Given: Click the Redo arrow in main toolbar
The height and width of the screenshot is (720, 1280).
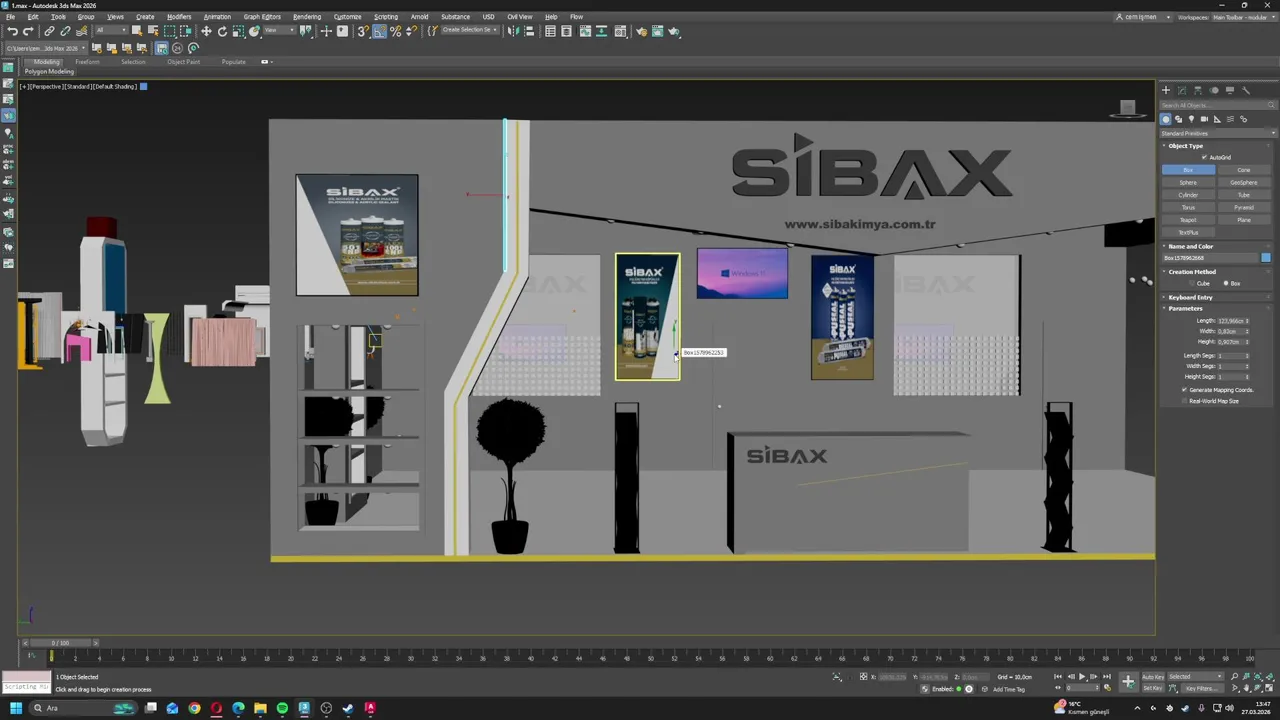Looking at the screenshot, I should click(28, 31).
